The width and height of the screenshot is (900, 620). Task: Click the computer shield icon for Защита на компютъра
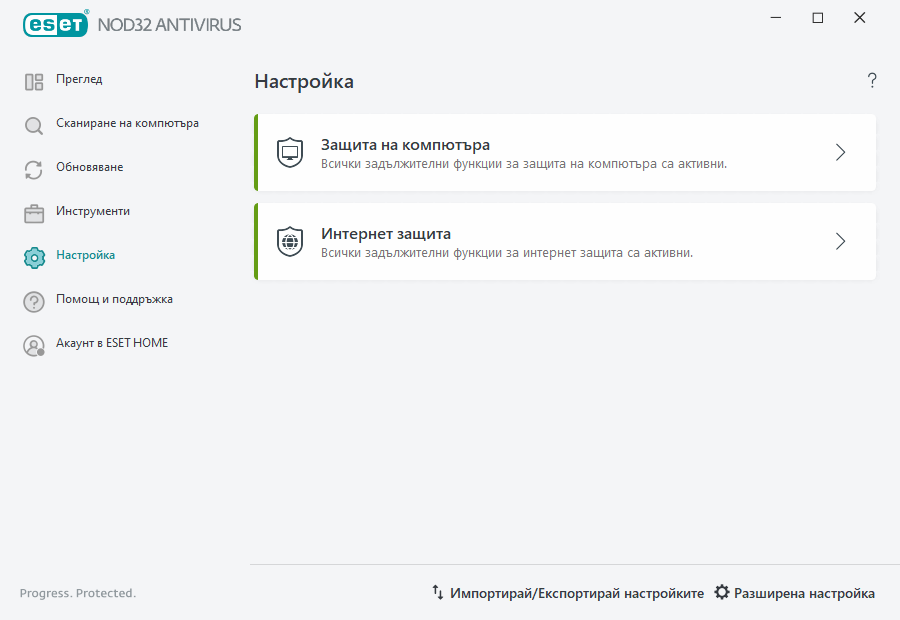pos(289,152)
